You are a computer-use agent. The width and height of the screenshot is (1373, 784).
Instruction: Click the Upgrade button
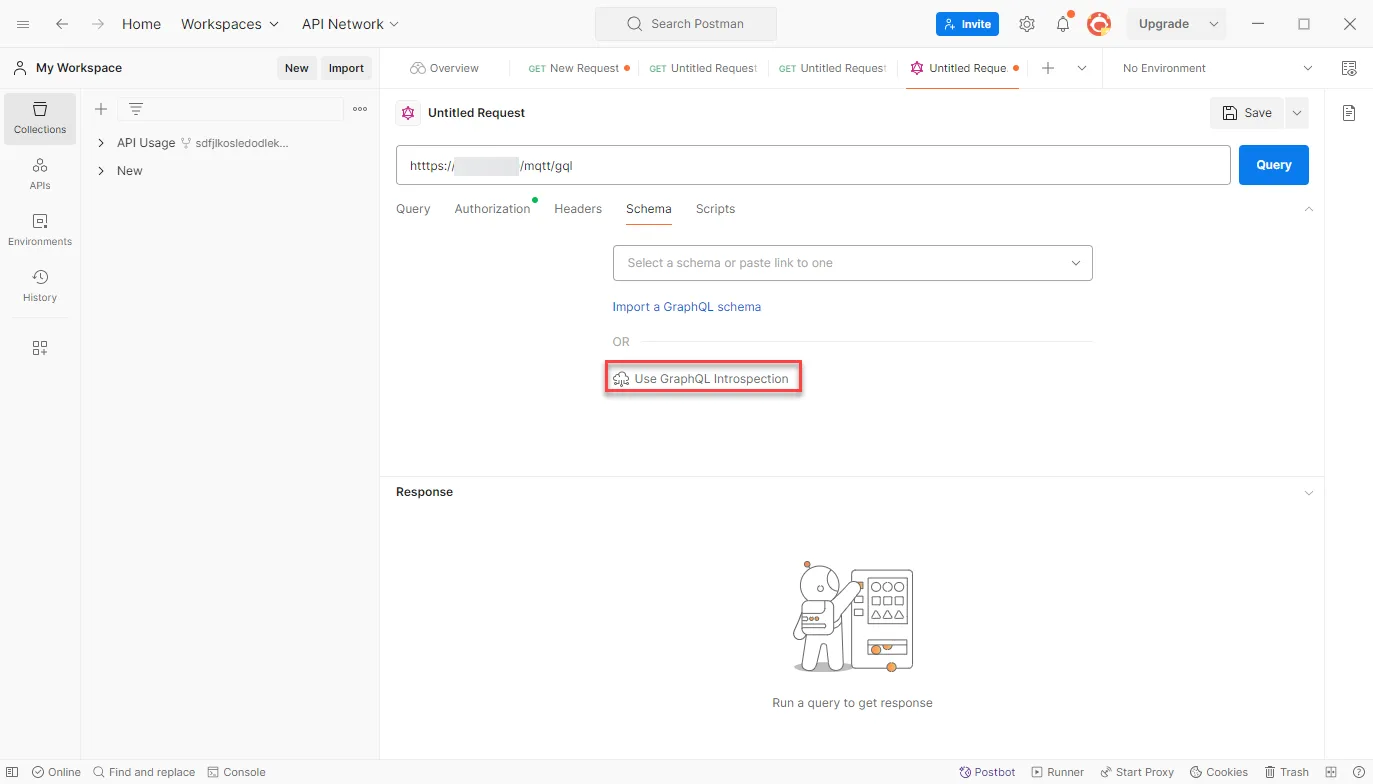pyautogui.click(x=1164, y=24)
